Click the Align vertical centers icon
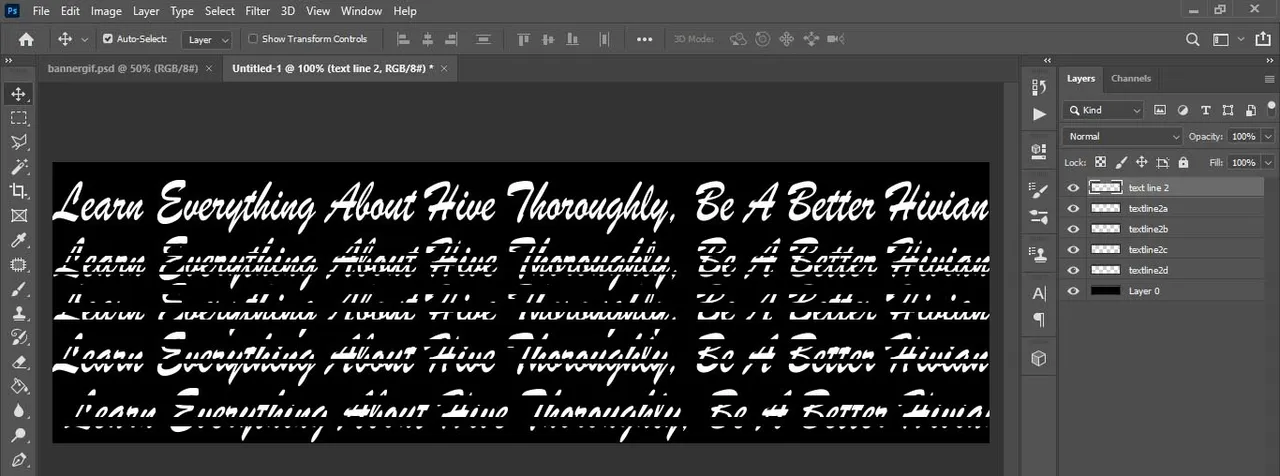 click(x=547, y=39)
